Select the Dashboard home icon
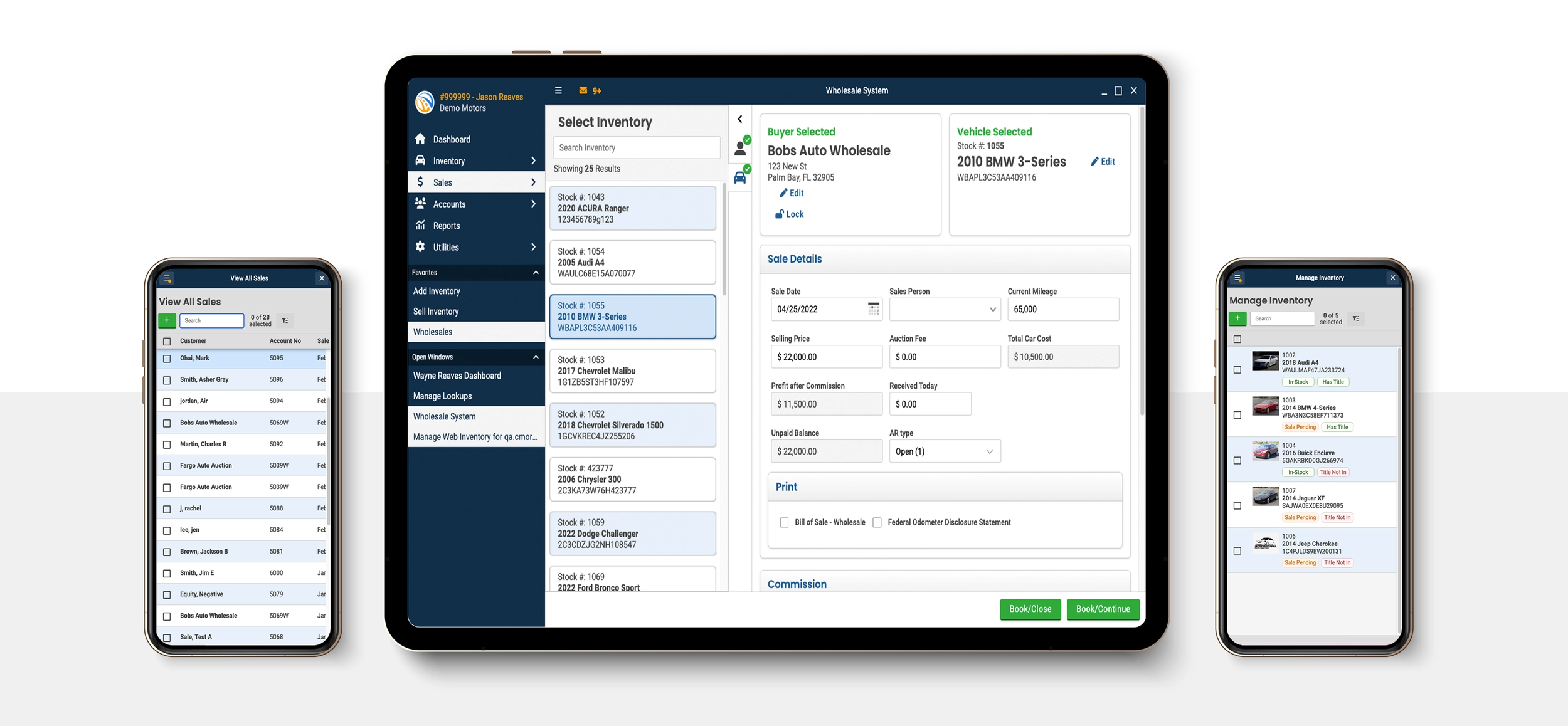Screen dimensions: 1568x726 [x=419, y=139]
